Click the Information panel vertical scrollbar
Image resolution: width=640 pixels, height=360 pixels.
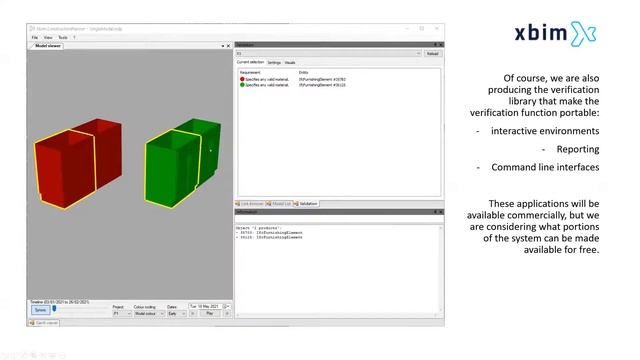pos(441,269)
